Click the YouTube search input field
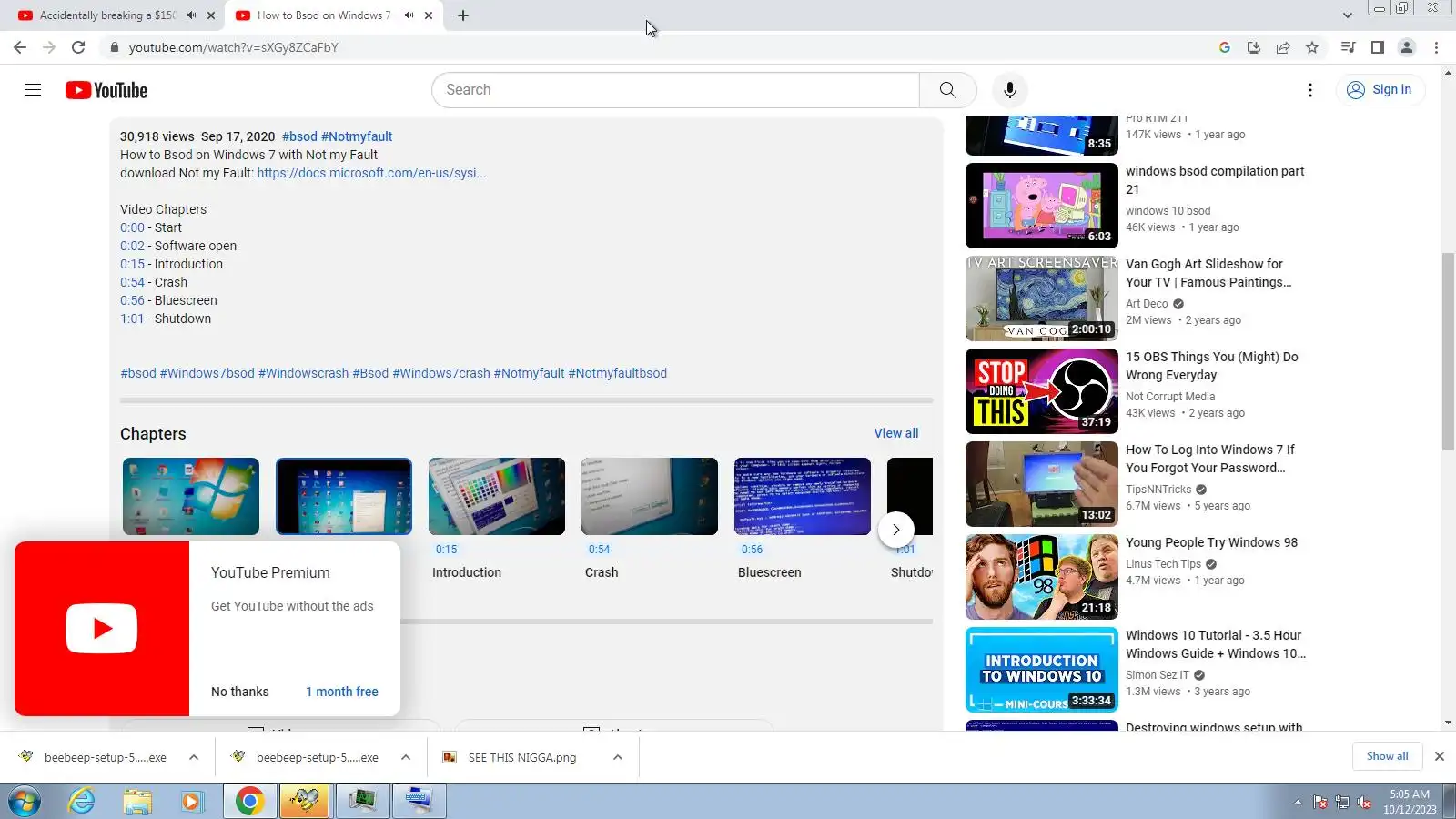Screen dimensions: 1456x819 click(675, 90)
